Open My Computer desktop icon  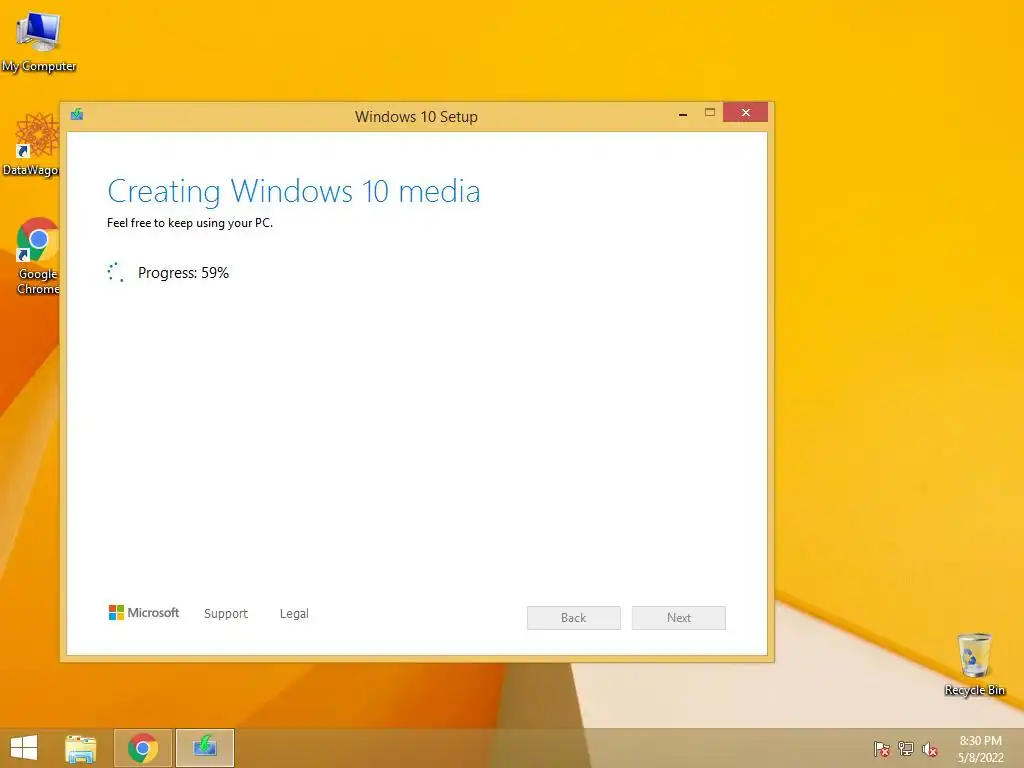coord(39,40)
